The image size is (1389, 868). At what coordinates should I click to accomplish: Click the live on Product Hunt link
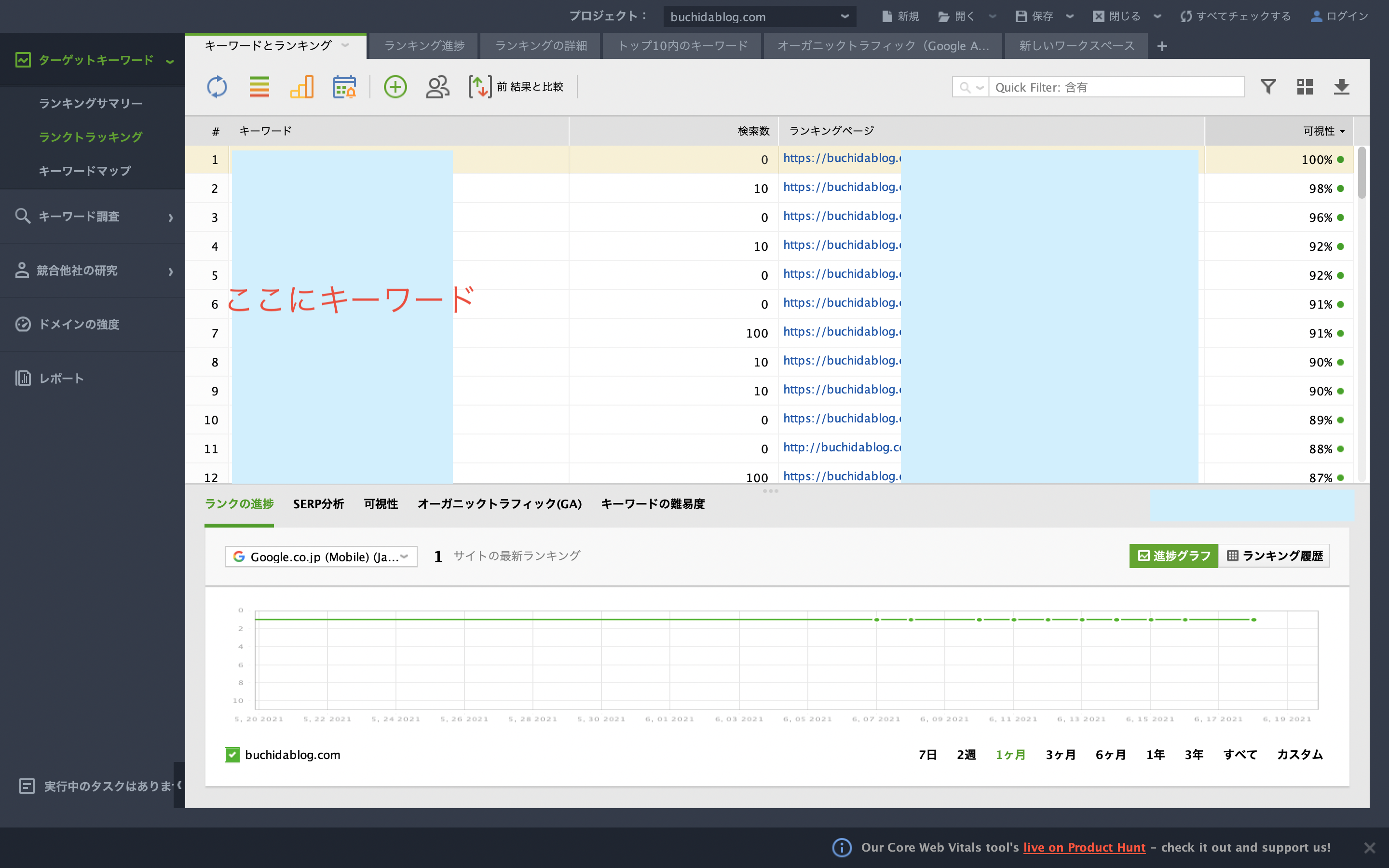pos(1084,847)
